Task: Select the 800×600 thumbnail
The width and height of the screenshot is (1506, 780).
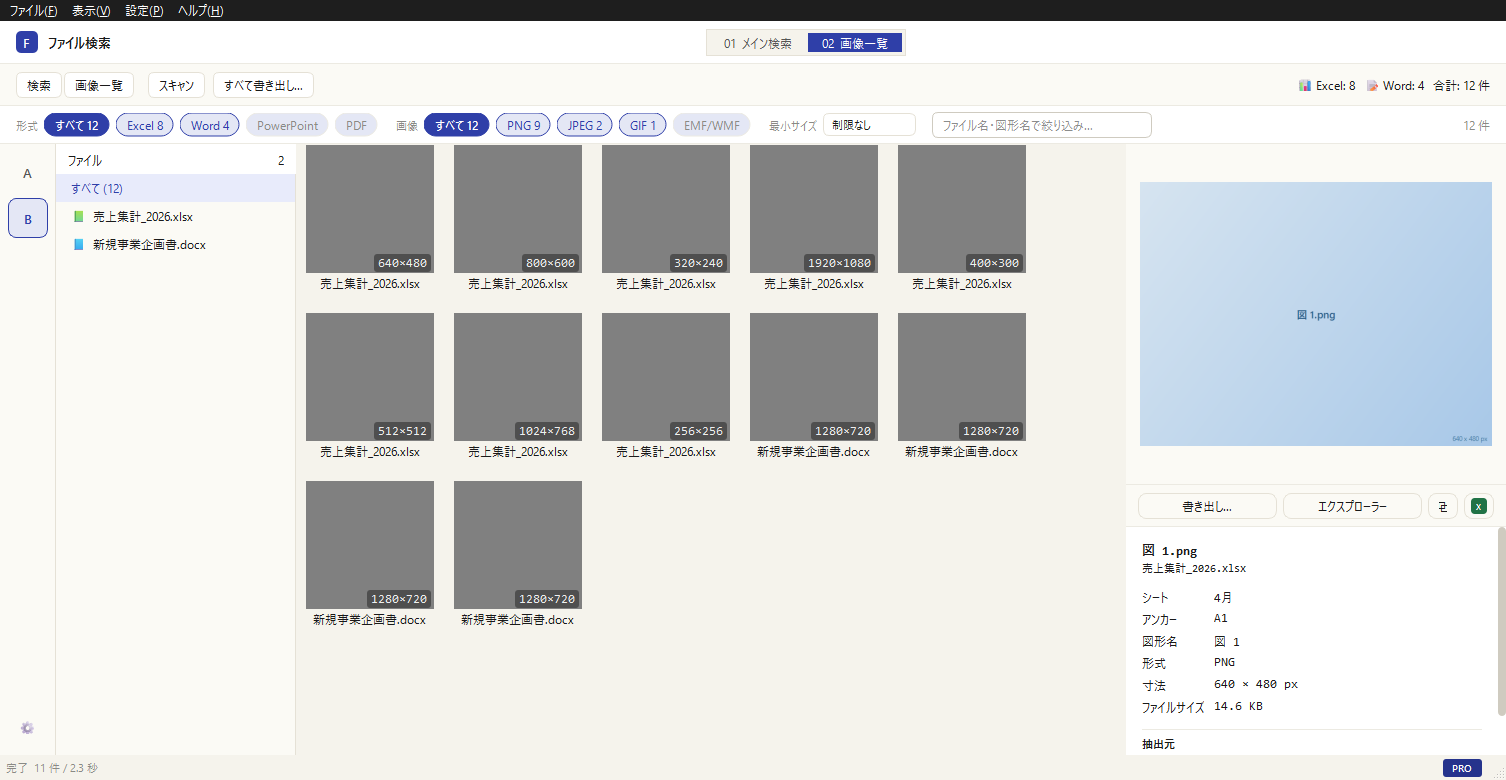Action: pyautogui.click(x=518, y=209)
